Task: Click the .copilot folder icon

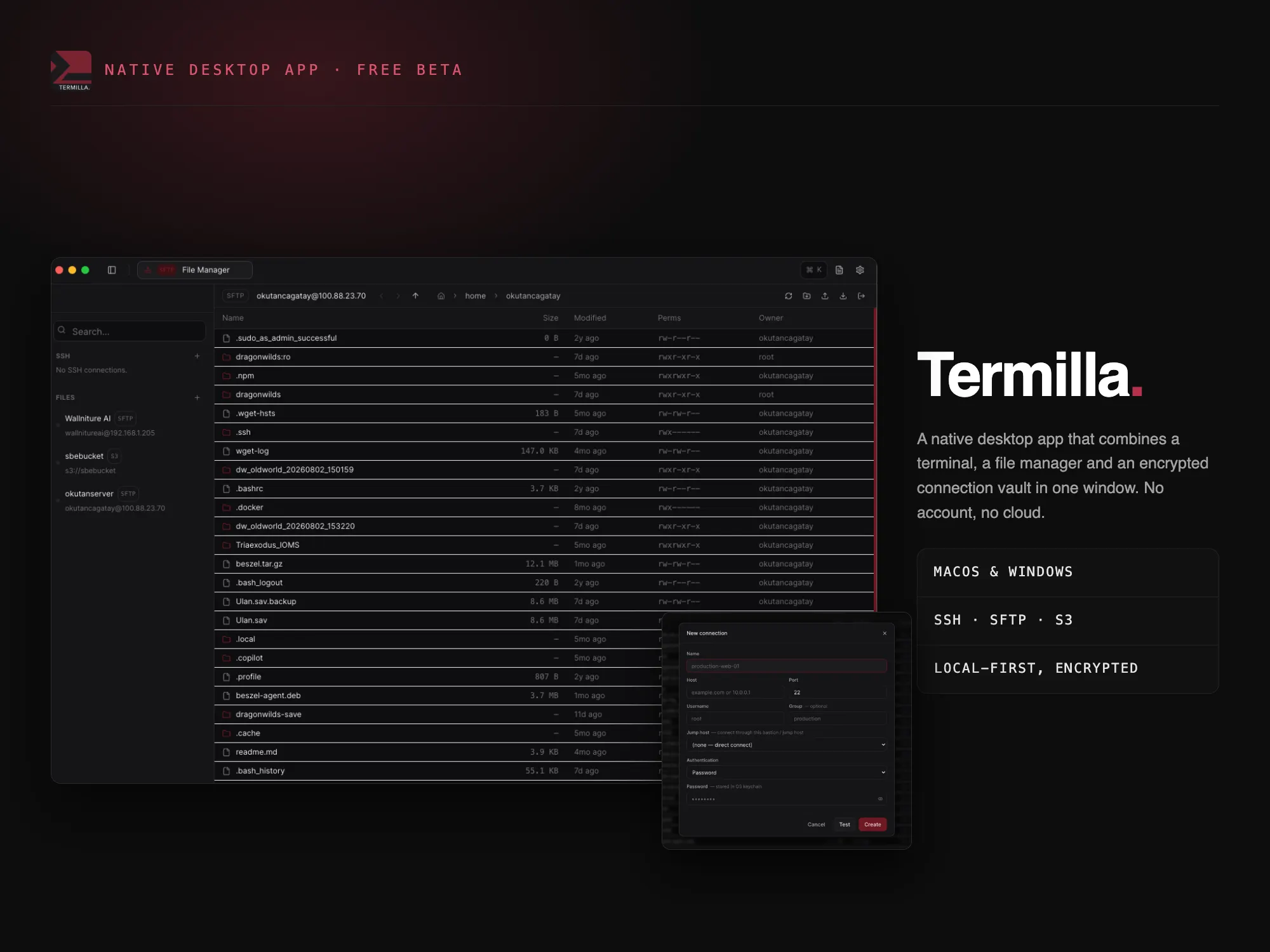Action: tap(226, 658)
